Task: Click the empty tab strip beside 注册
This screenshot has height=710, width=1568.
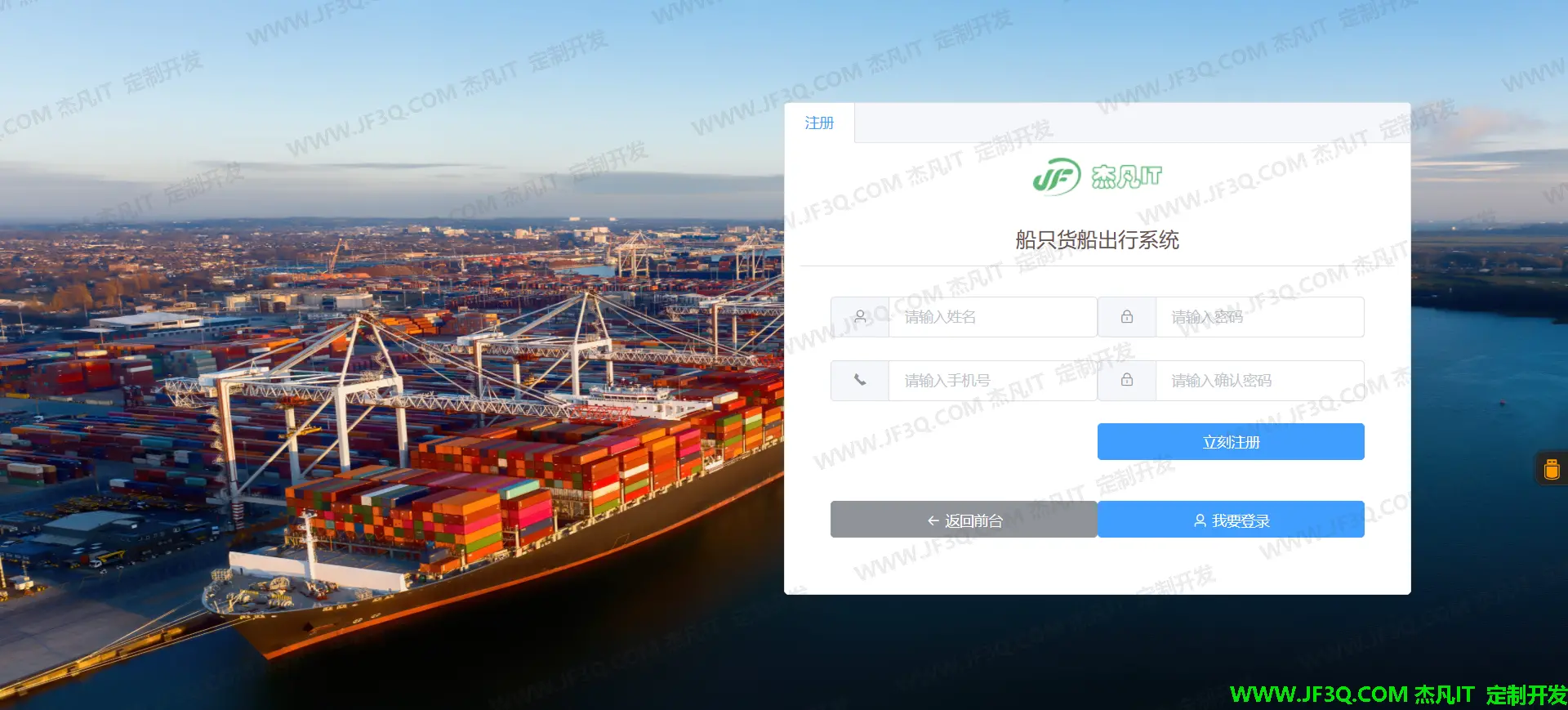Action: [1132, 123]
